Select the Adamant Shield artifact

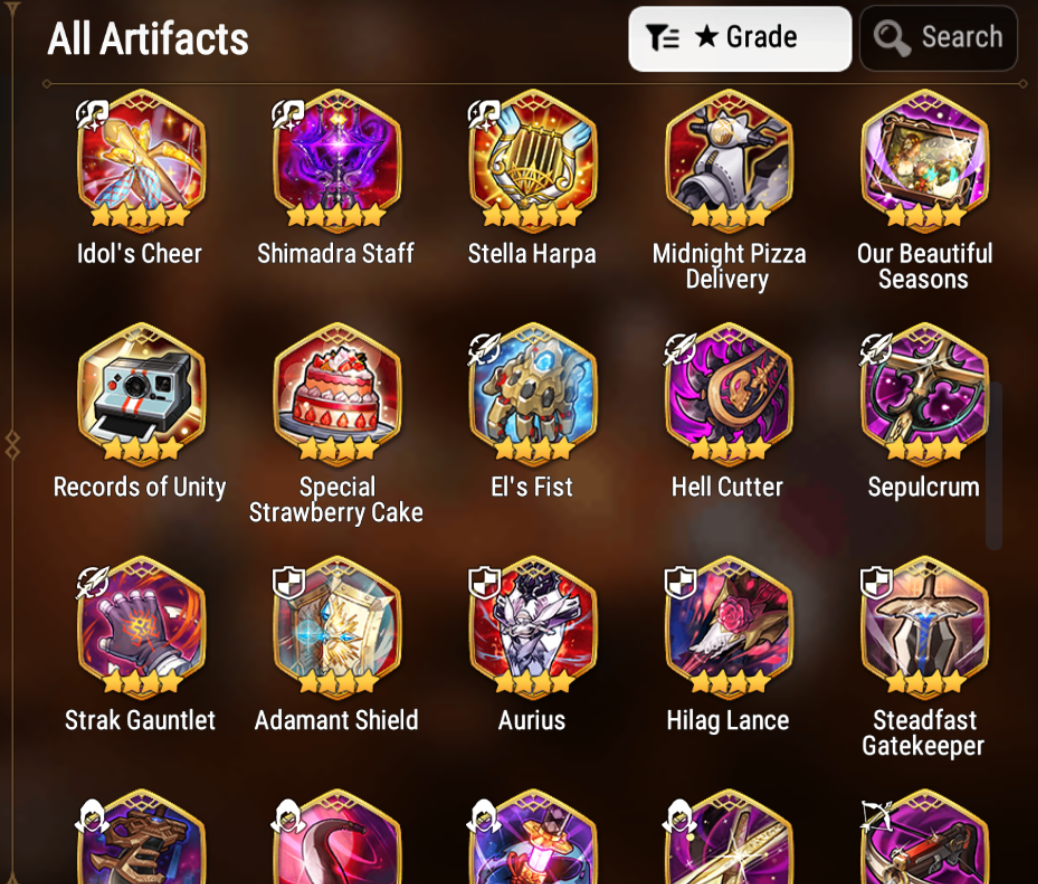point(337,628)
